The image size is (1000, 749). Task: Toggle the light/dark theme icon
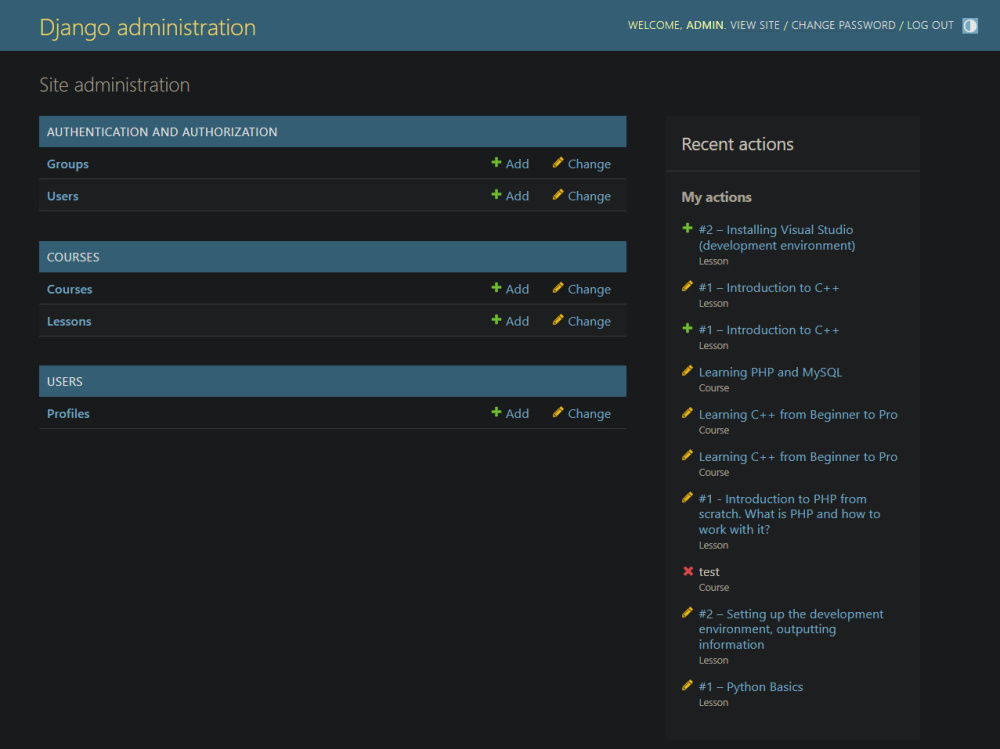point(969,26)
